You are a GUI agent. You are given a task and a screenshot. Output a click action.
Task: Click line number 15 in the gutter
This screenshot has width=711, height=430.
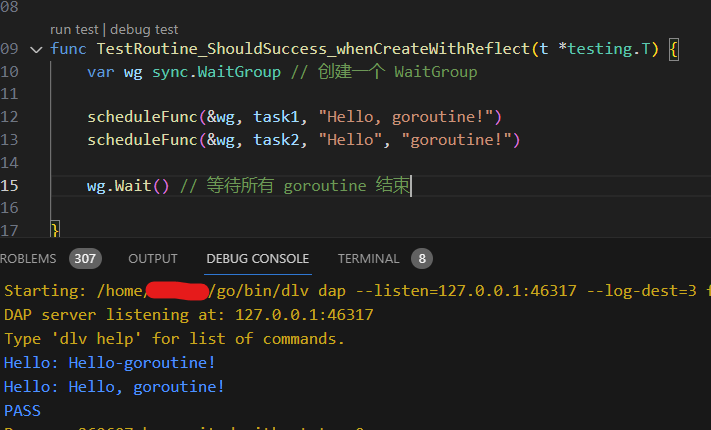(x=10, y=186)
